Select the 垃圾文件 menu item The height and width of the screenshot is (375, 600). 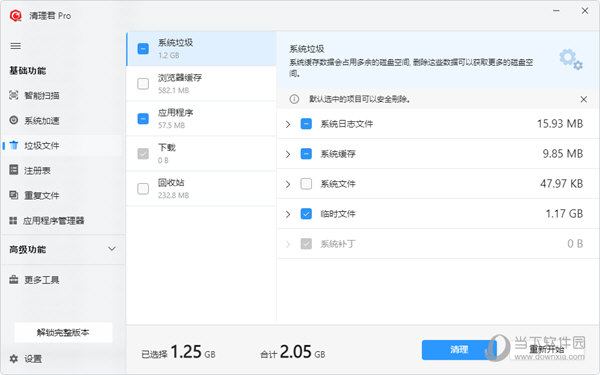click(62, 145)
